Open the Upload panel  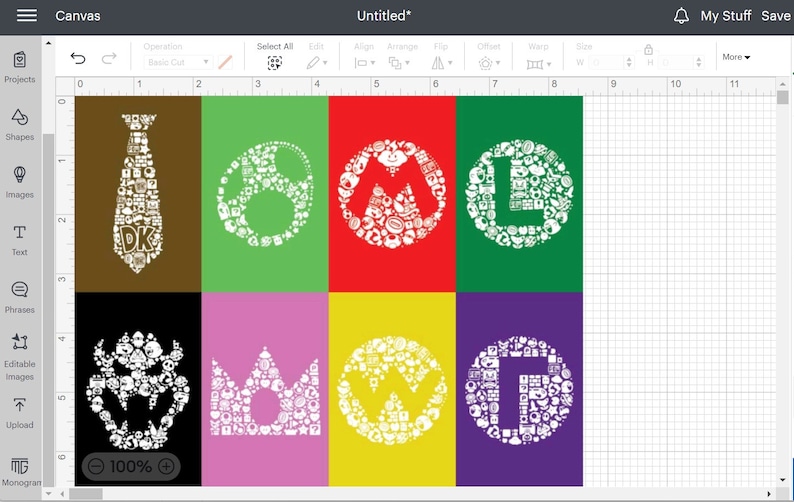click(20, 413)
